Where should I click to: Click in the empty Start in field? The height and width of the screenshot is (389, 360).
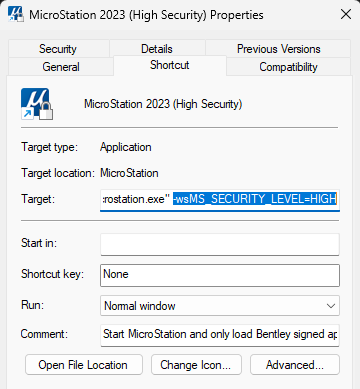click(x=220, y=244)
